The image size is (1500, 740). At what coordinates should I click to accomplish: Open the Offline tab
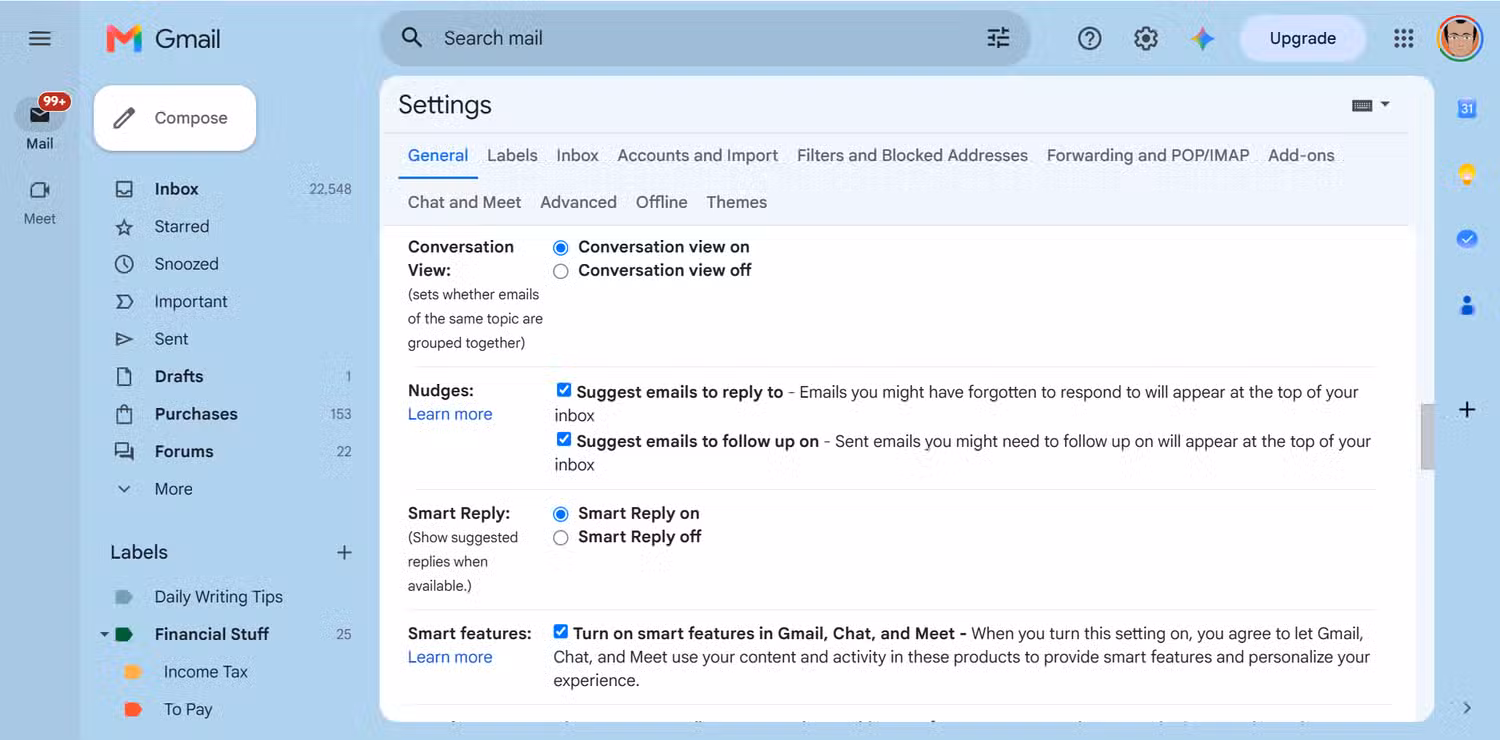[x=661, y=202]
